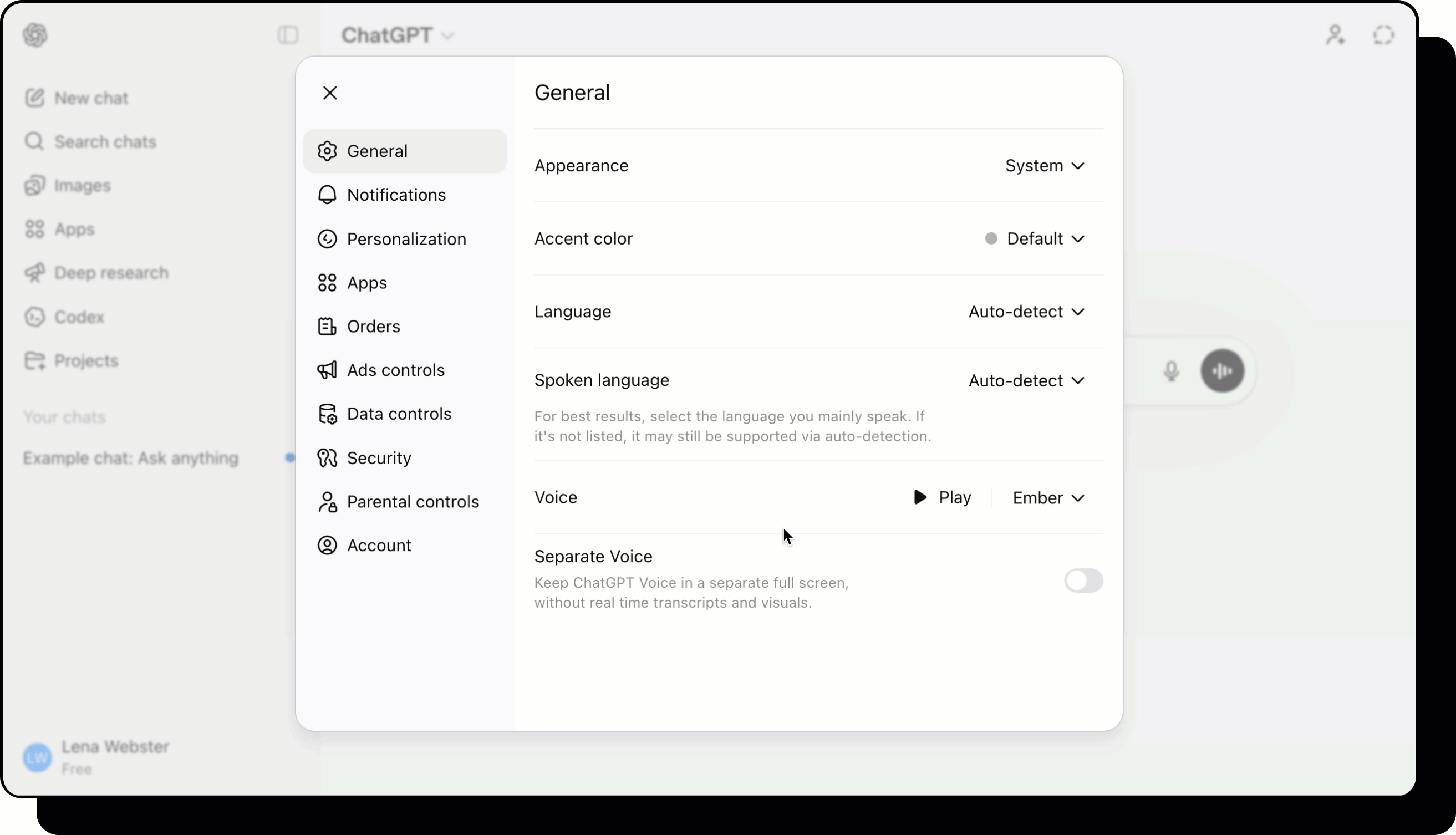Image resolution: width=1456 pixels, height=835 pixels.
Task: Open Parental controls settings
Action: point(414,502)
